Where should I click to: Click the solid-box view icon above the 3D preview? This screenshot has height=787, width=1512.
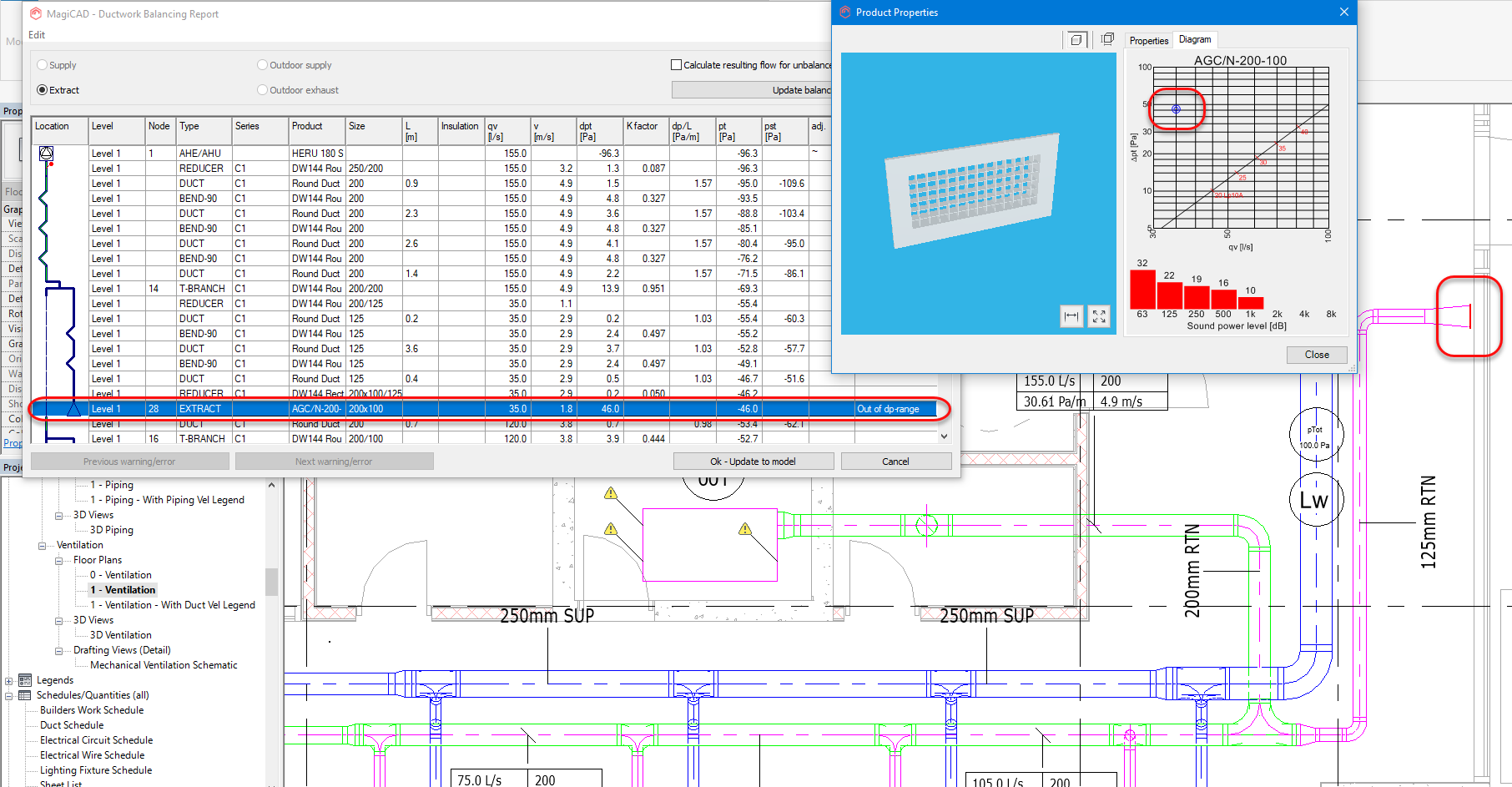(x=1076, y=39)
